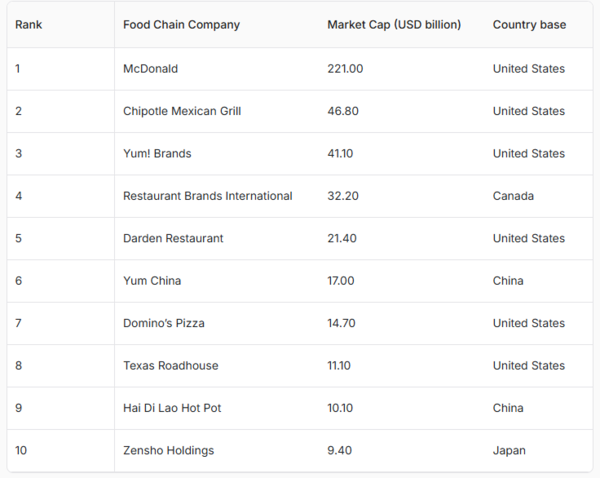Select the Zensho Holdings cell
Viewport: 600px width, 478px height.
click(x=168, y=450)
